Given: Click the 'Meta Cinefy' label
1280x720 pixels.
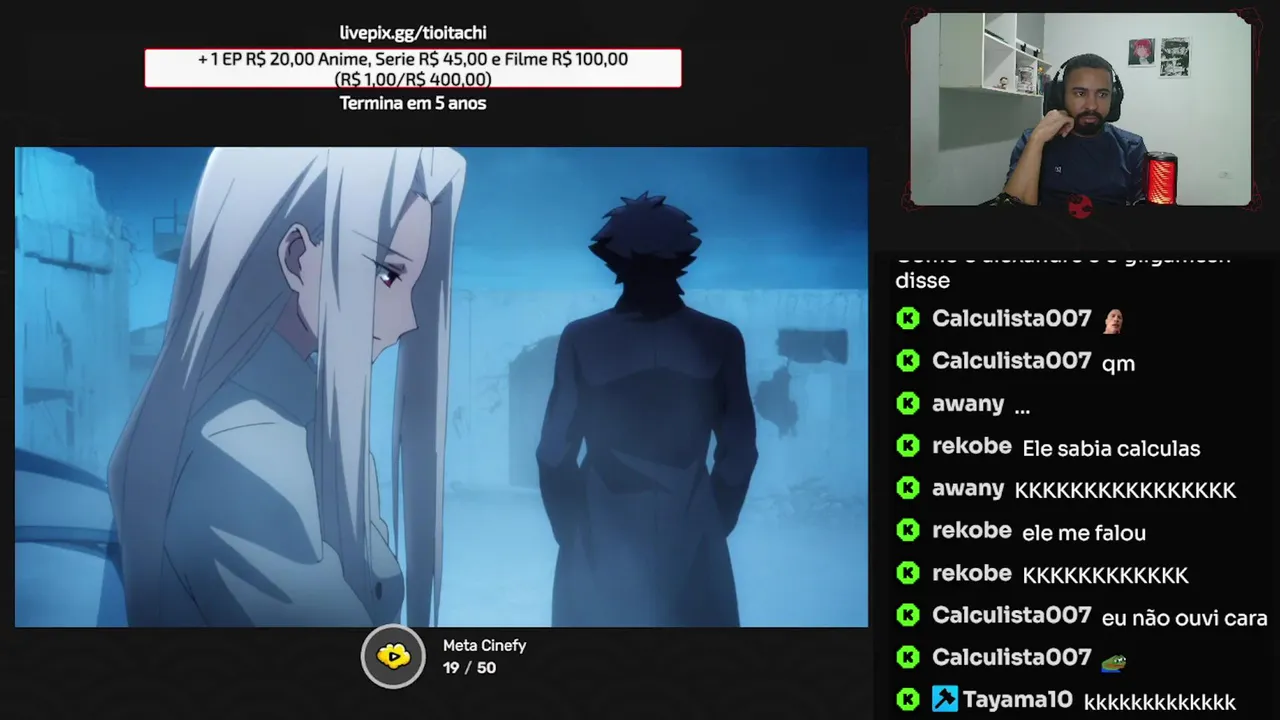Looking at the screenshot, I should click(484, 646).
